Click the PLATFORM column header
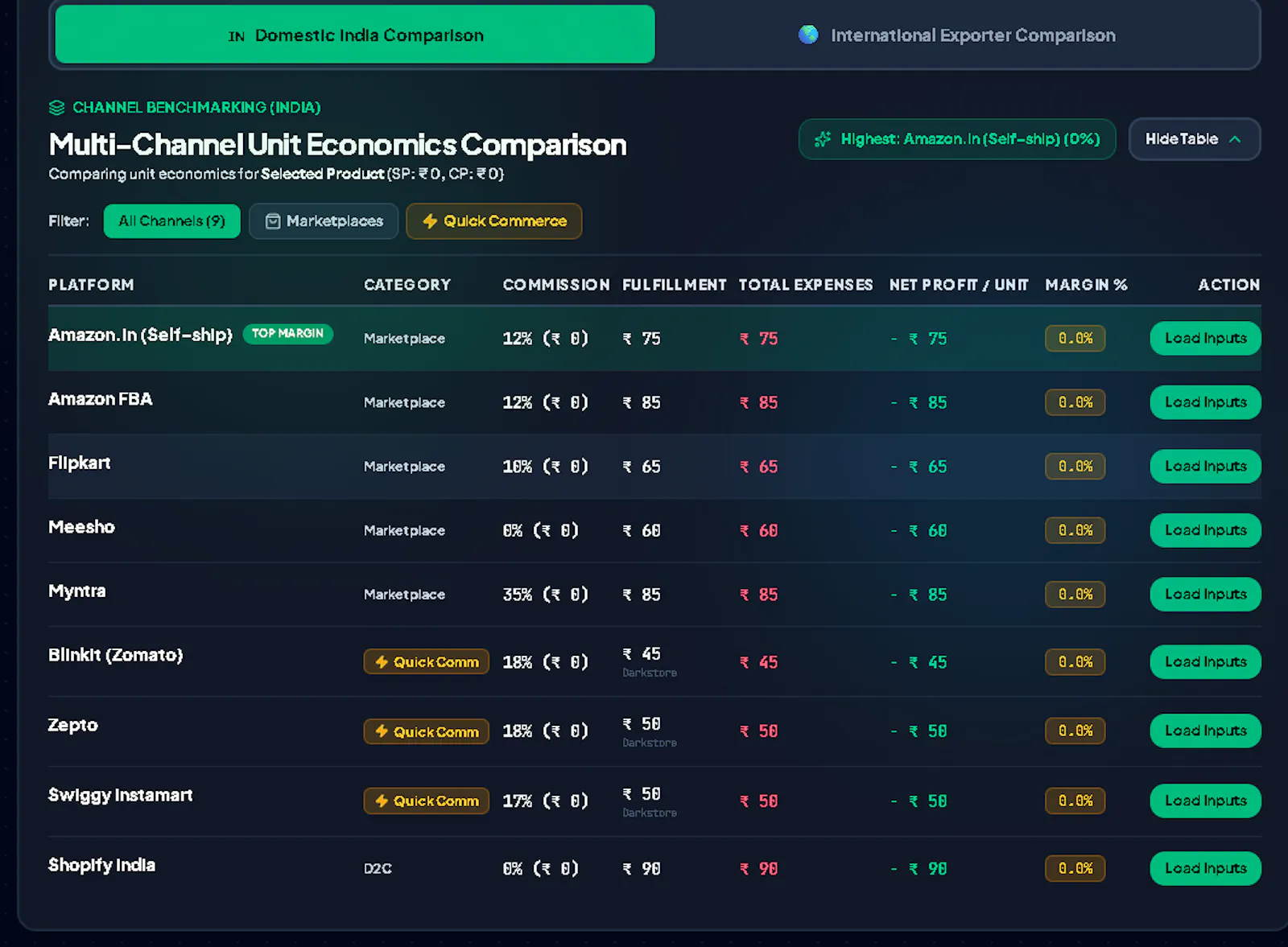 coord(91,285)
